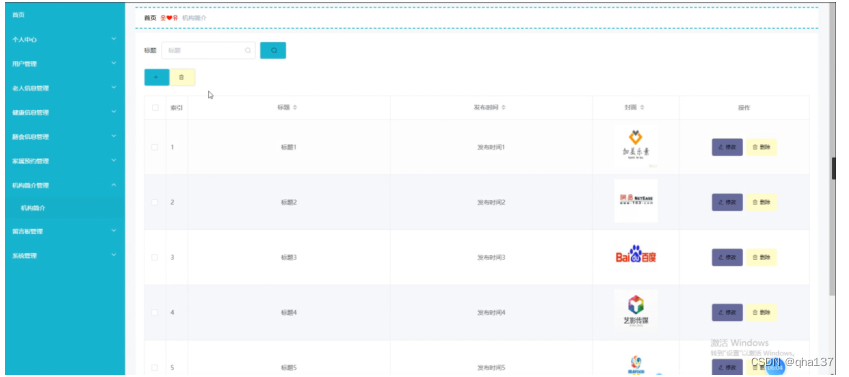
Task: Open 首页 in the left sidebar
Action: (x=18, y=15)
